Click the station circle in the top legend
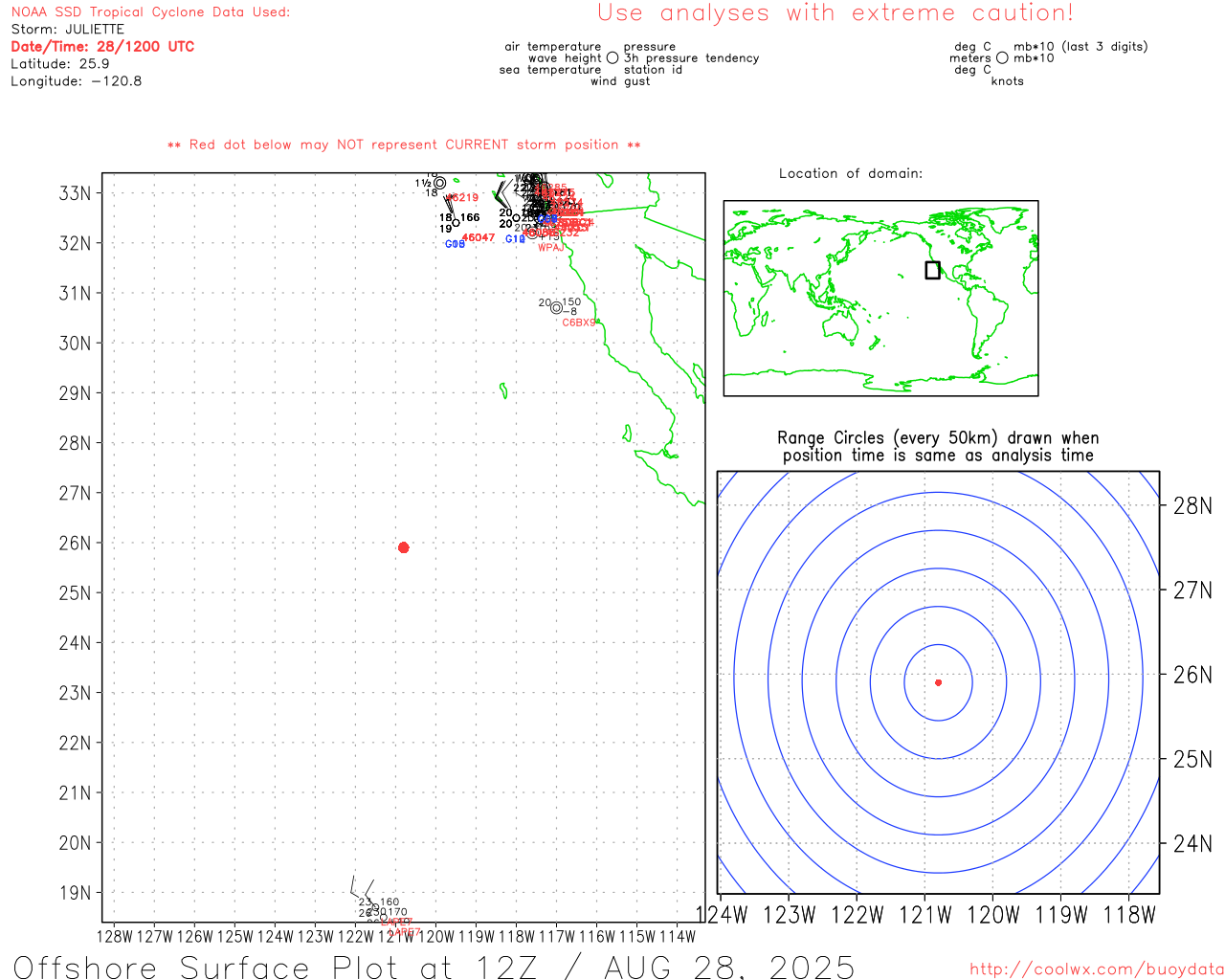1225x980 pixels. tap(612, 57)
